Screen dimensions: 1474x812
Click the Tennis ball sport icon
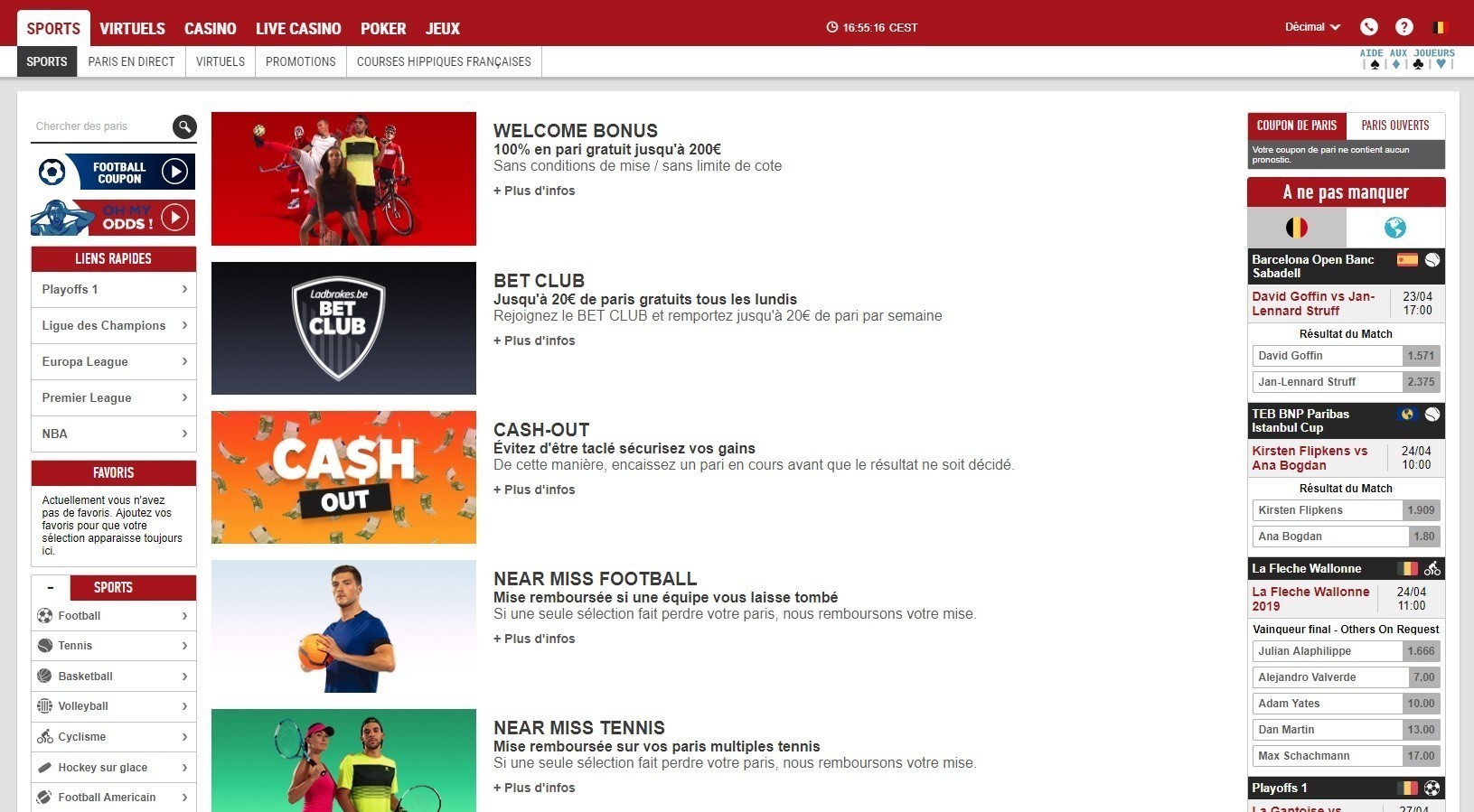(44, 646)
